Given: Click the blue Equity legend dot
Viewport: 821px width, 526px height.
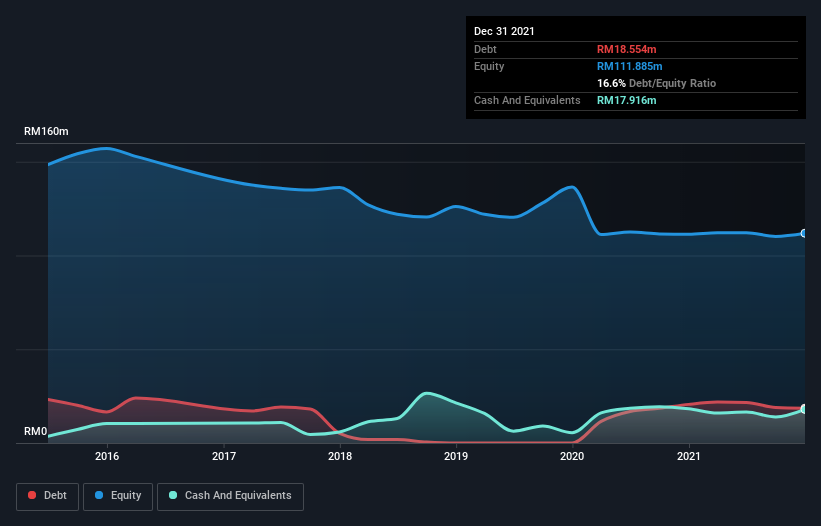Looking at the screenshot, I should pos(99,495).
